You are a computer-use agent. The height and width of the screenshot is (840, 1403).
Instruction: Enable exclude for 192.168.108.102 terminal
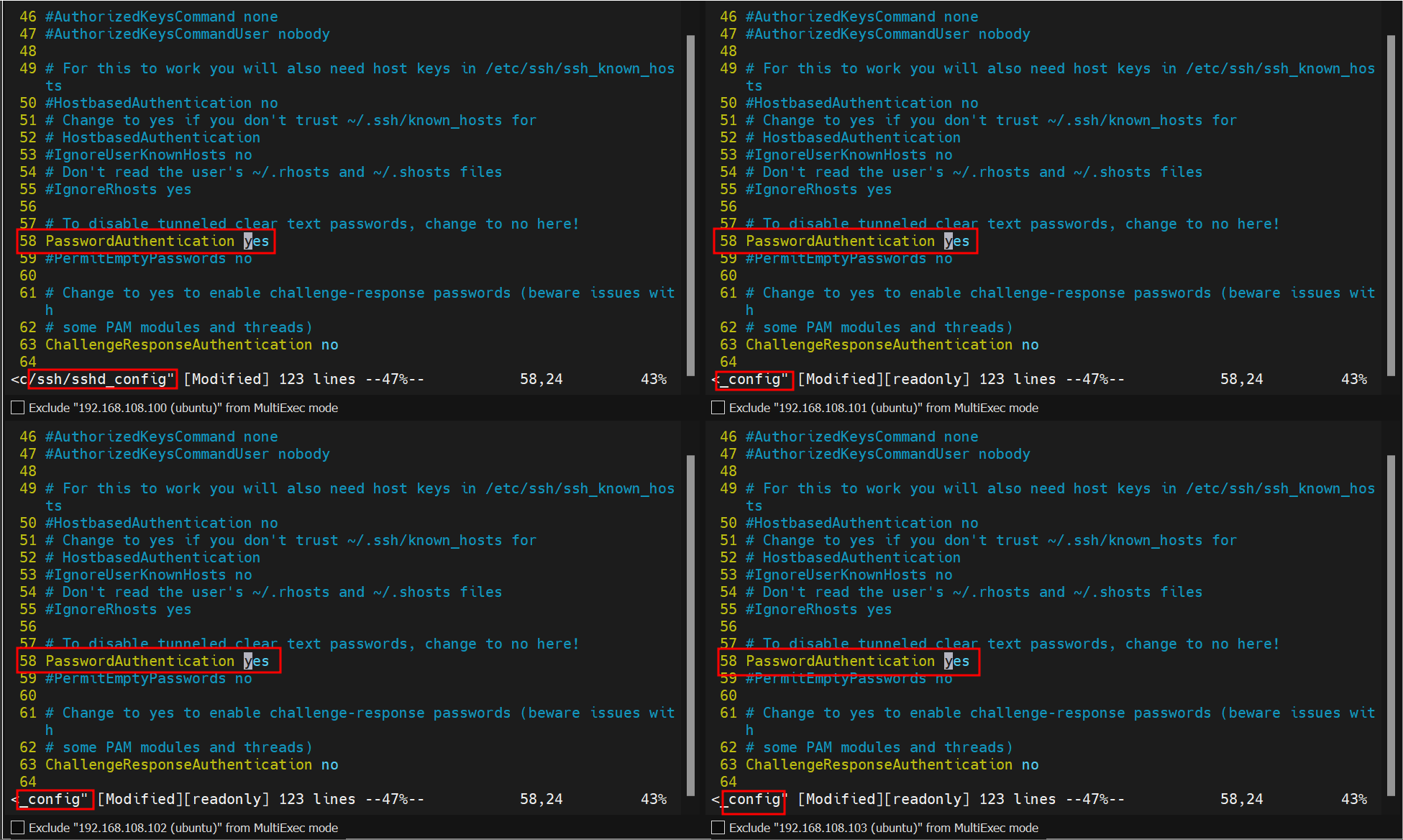(18, 828)
